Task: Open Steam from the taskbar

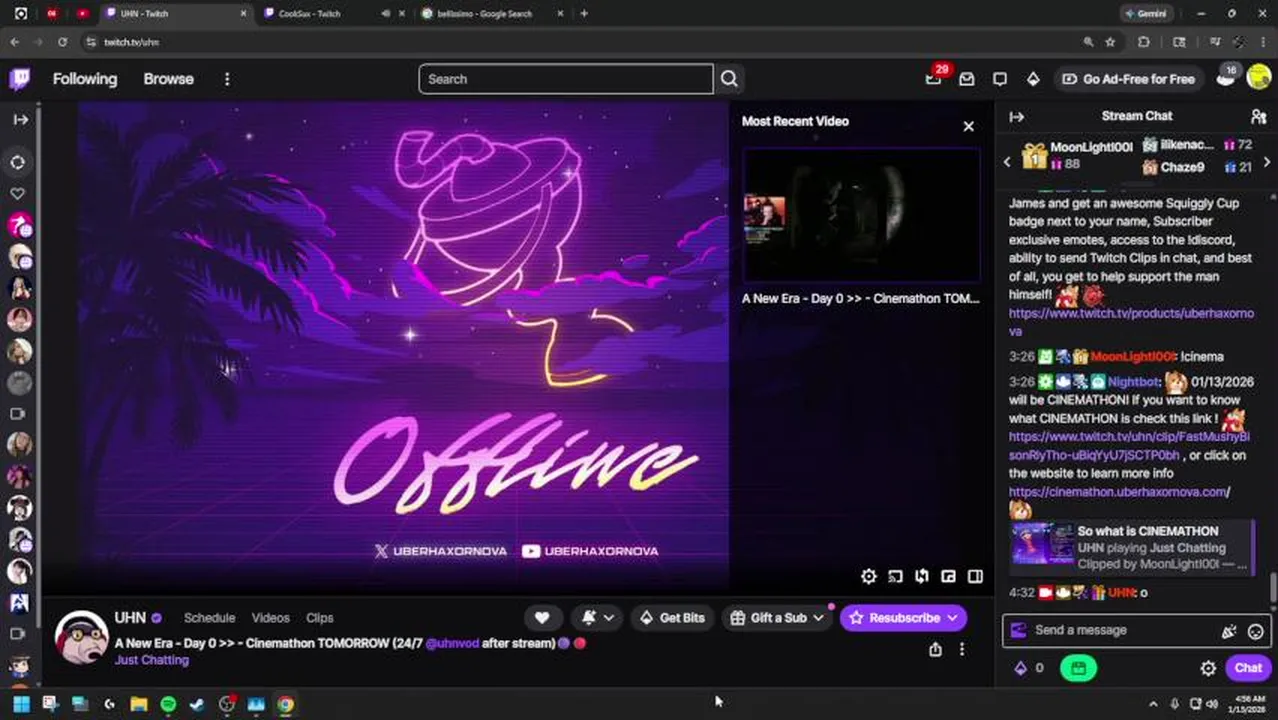Action: [x=197, y=705]
